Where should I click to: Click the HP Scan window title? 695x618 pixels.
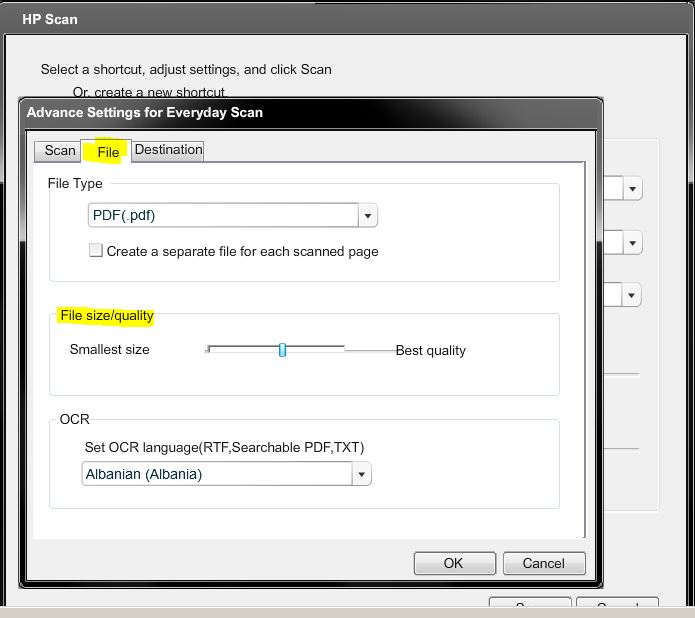point(50,20)
